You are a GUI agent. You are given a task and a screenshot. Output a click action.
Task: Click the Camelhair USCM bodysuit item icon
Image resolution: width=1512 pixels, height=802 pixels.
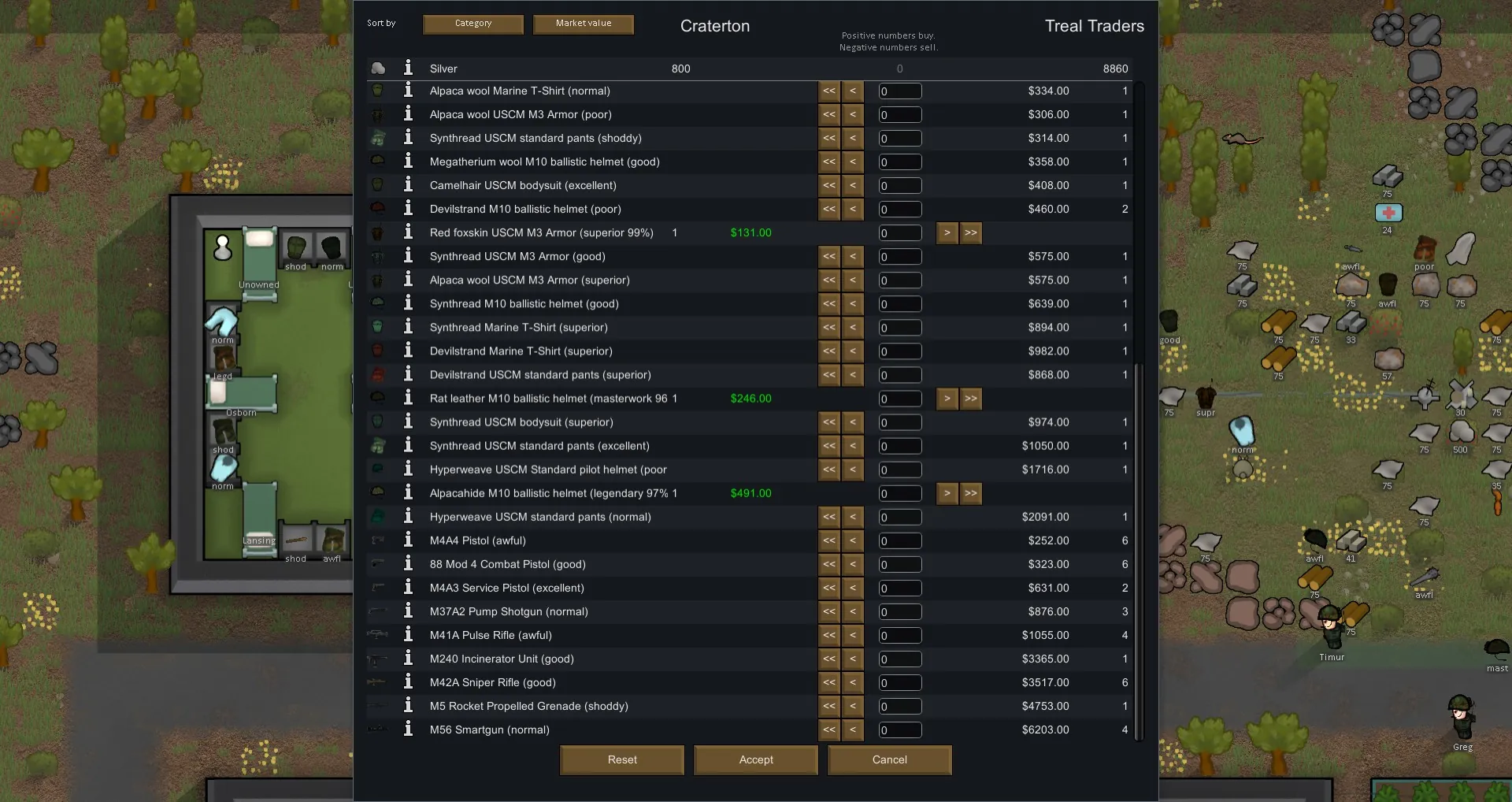coord(378,185)
